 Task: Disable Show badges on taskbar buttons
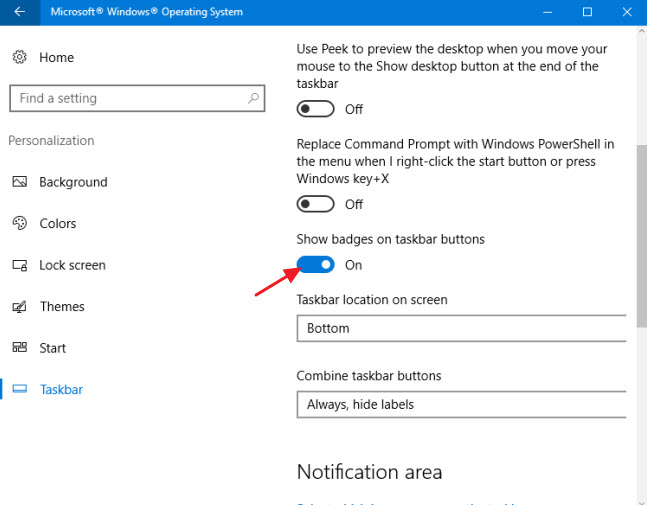pyautogui.click(x=315, y=264)
